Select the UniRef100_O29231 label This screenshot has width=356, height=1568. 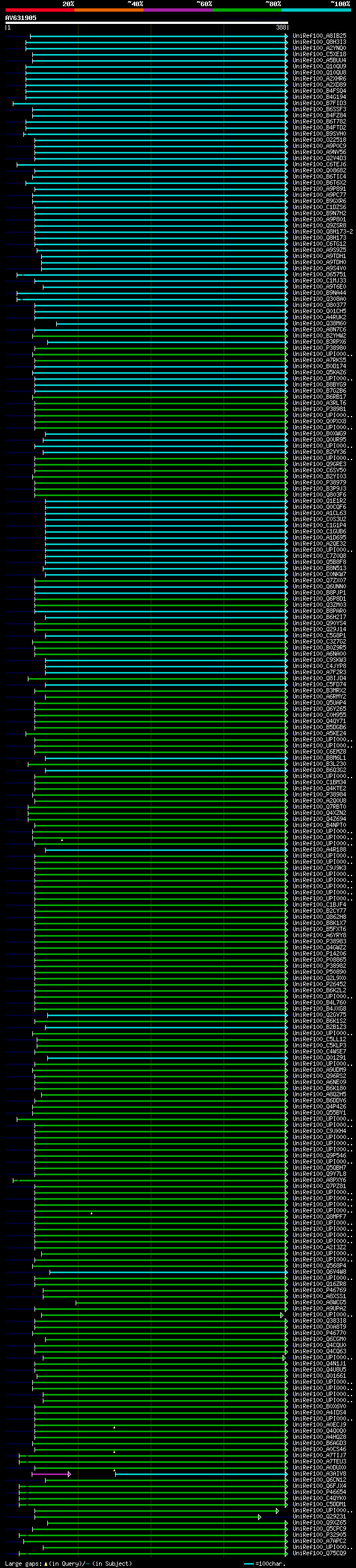[x=319, y=1517]
